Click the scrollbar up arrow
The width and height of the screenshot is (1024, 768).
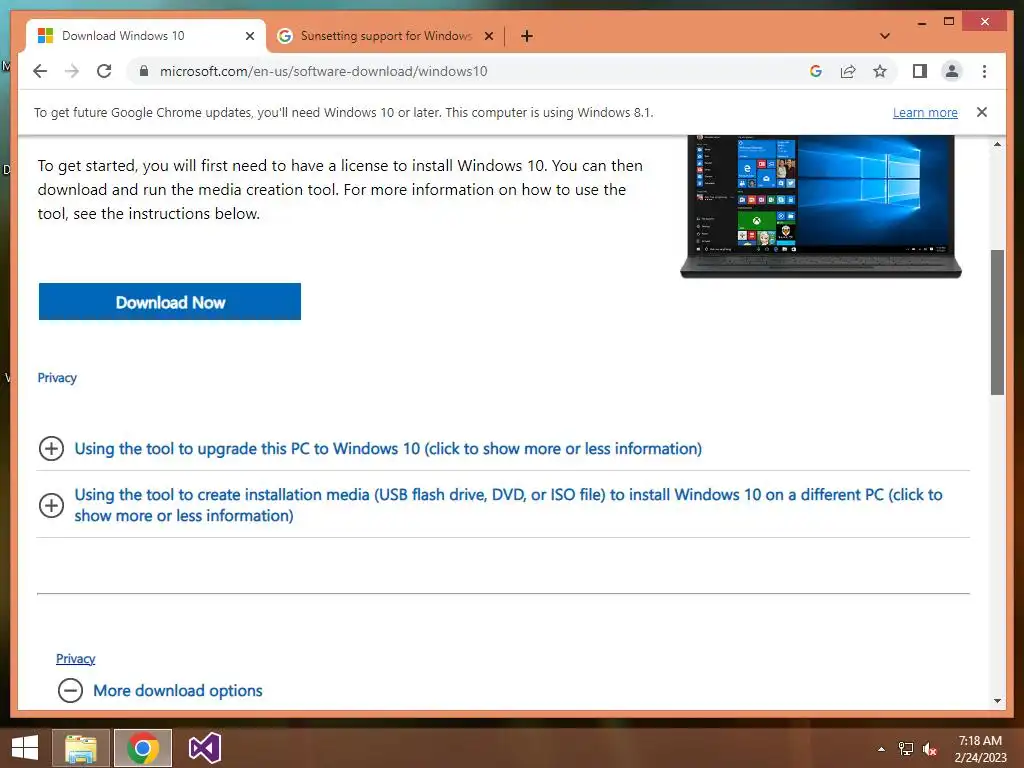pyautogui.click(x=997, y=144)
